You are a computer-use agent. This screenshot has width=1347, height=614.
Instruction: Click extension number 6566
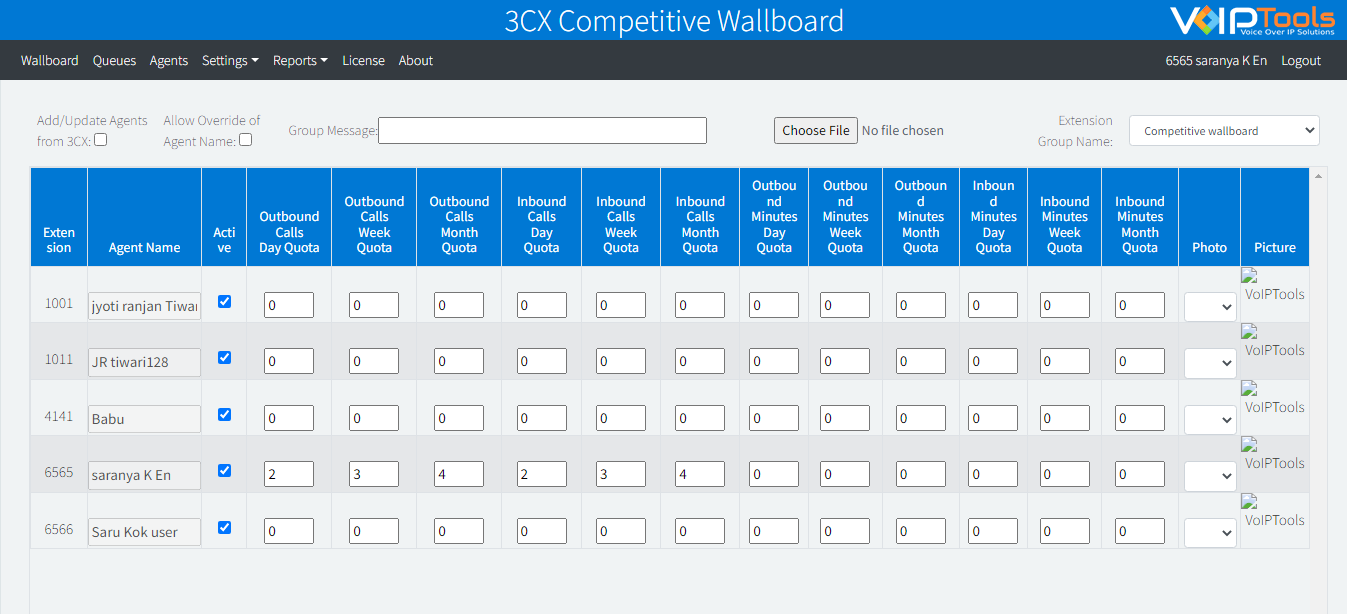coord(59,529)
